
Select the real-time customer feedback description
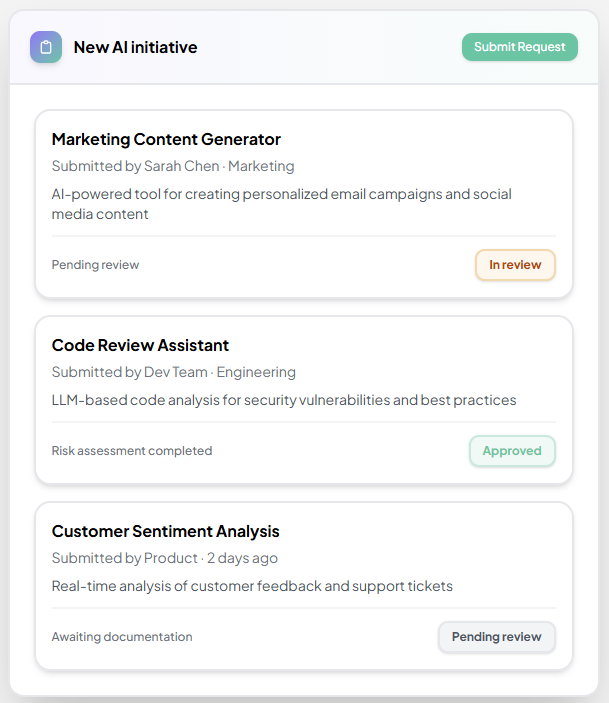pos(252,586)
